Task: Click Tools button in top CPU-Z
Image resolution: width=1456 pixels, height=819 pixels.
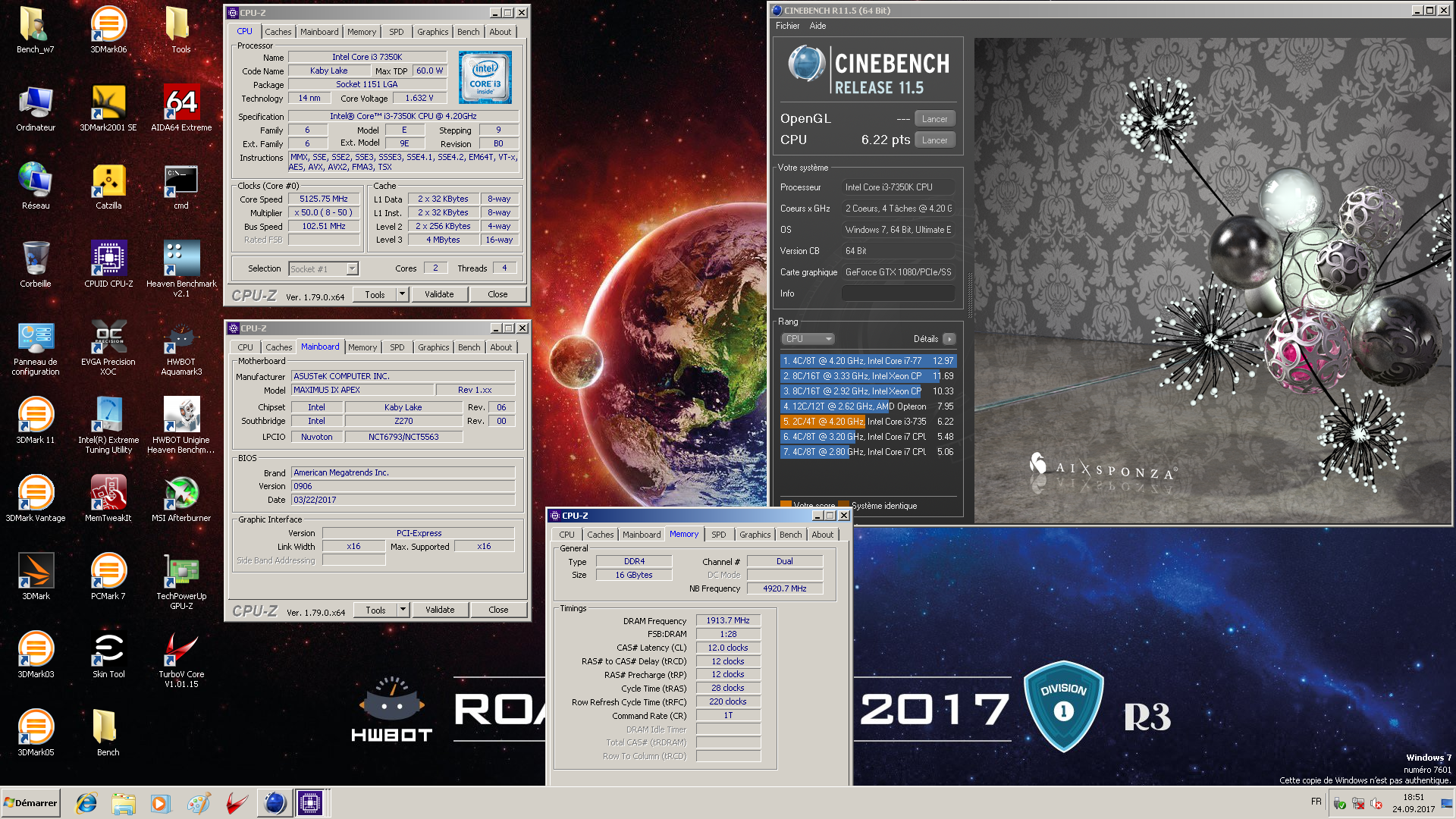Action: click(375, 294)
